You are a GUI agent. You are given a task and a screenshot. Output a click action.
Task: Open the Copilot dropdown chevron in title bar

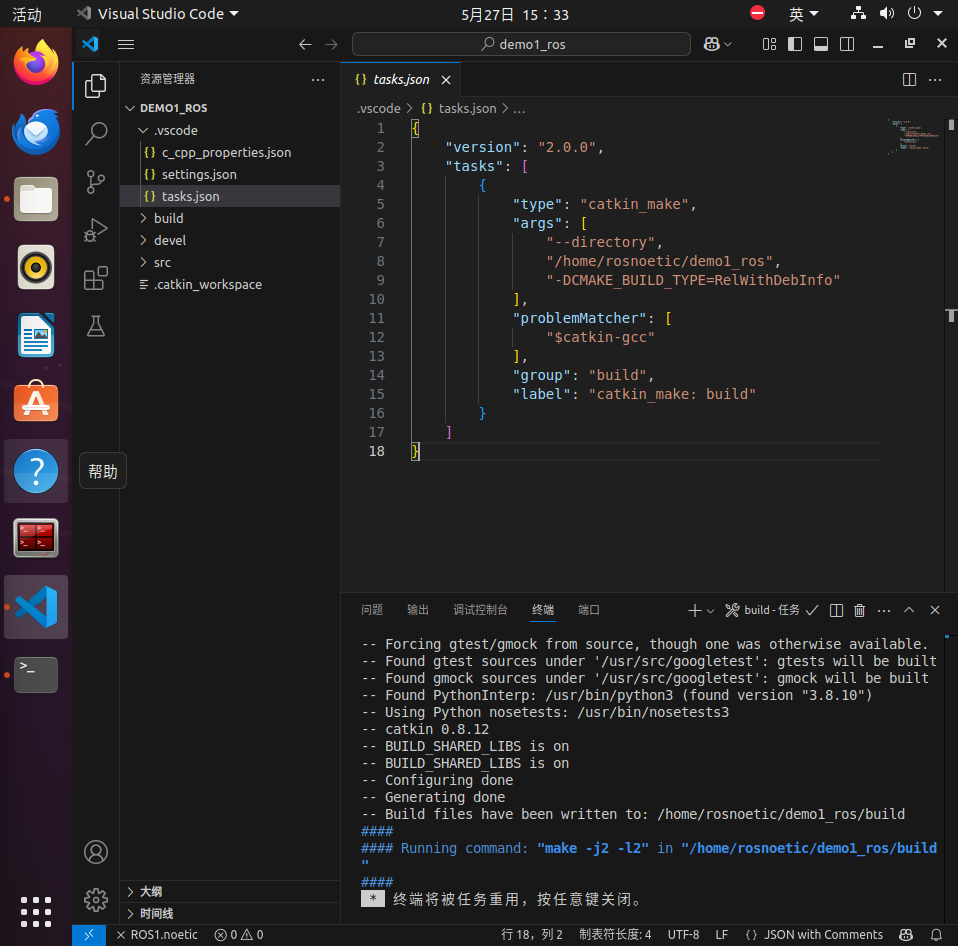point(728,44)
